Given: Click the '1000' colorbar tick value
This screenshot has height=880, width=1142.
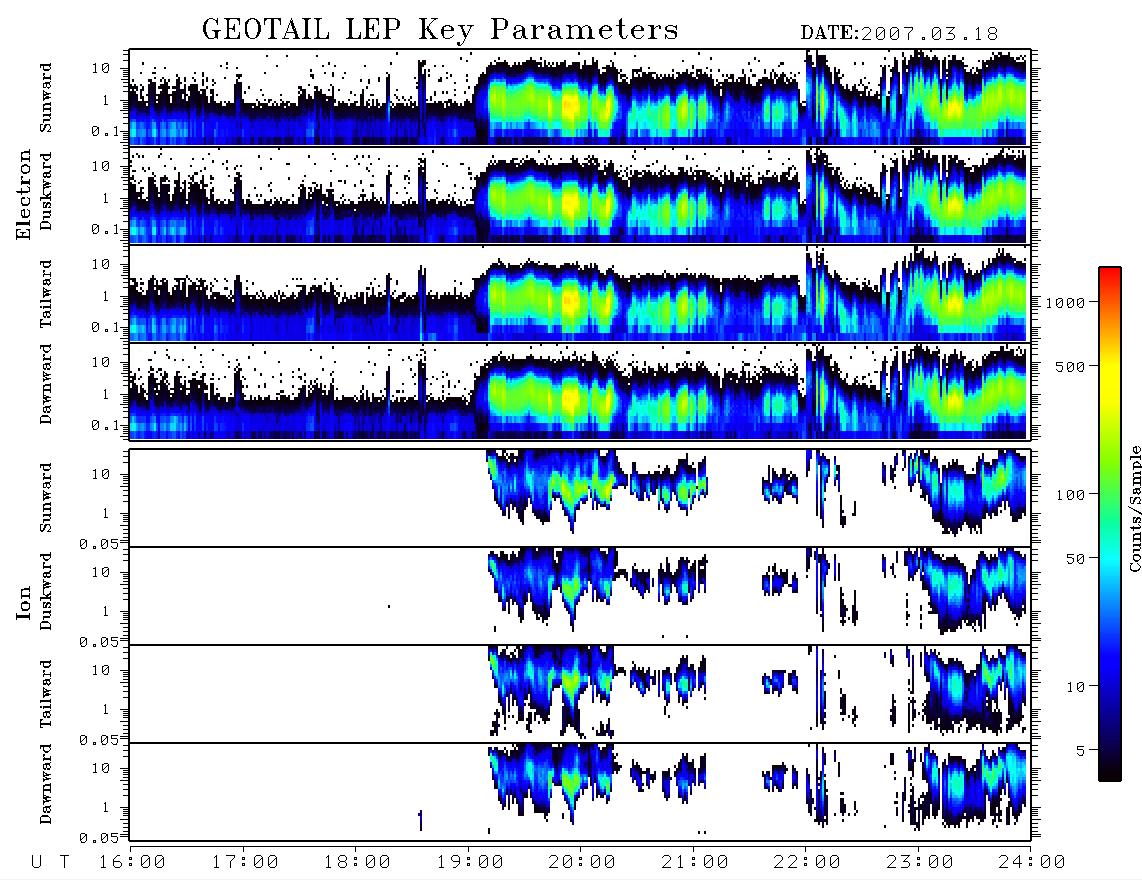Looking at the screenshot, I should click(x=1066, y=303).
